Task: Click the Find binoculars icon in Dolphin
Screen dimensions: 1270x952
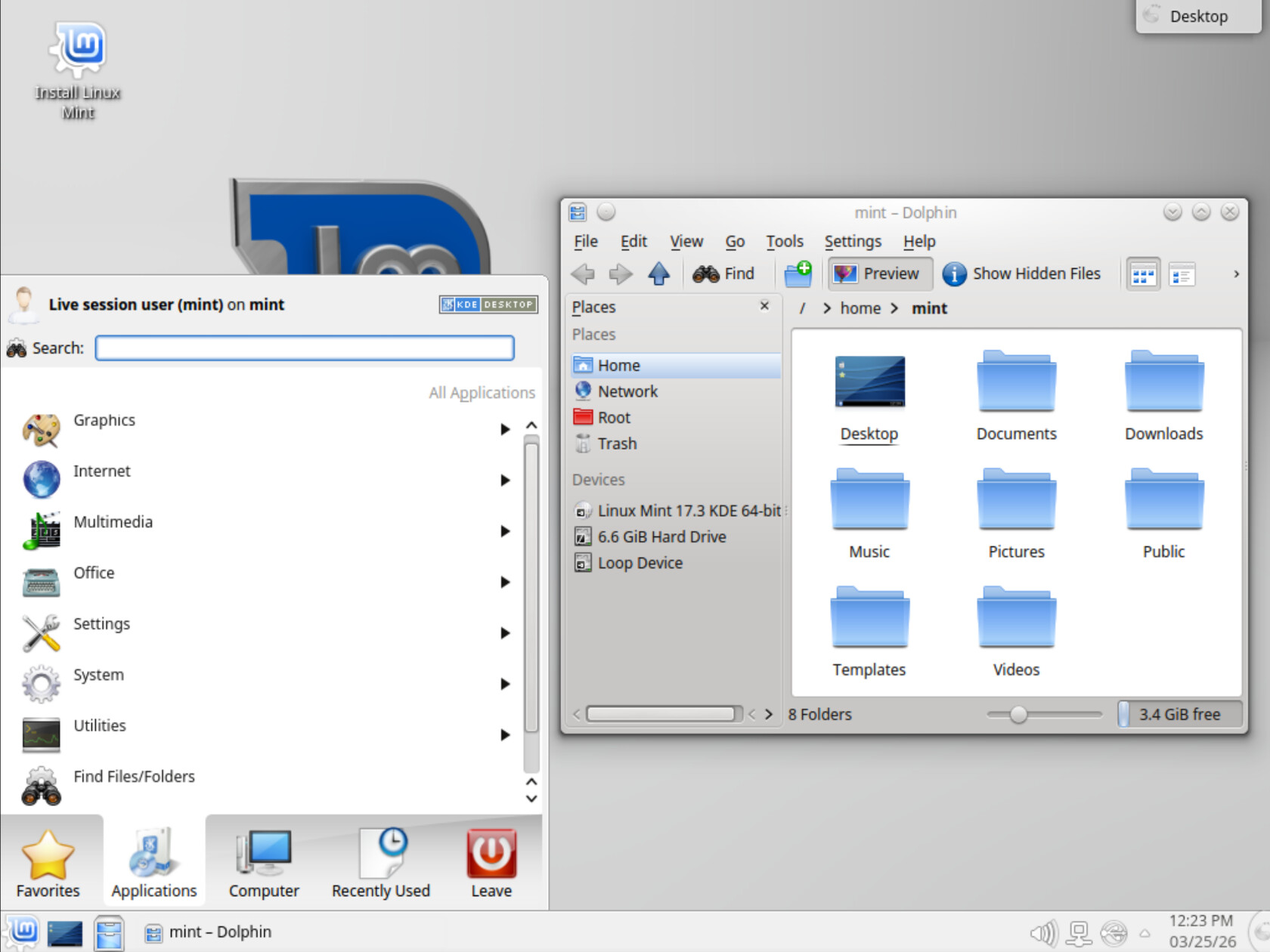Action: (x=705, y=274)
